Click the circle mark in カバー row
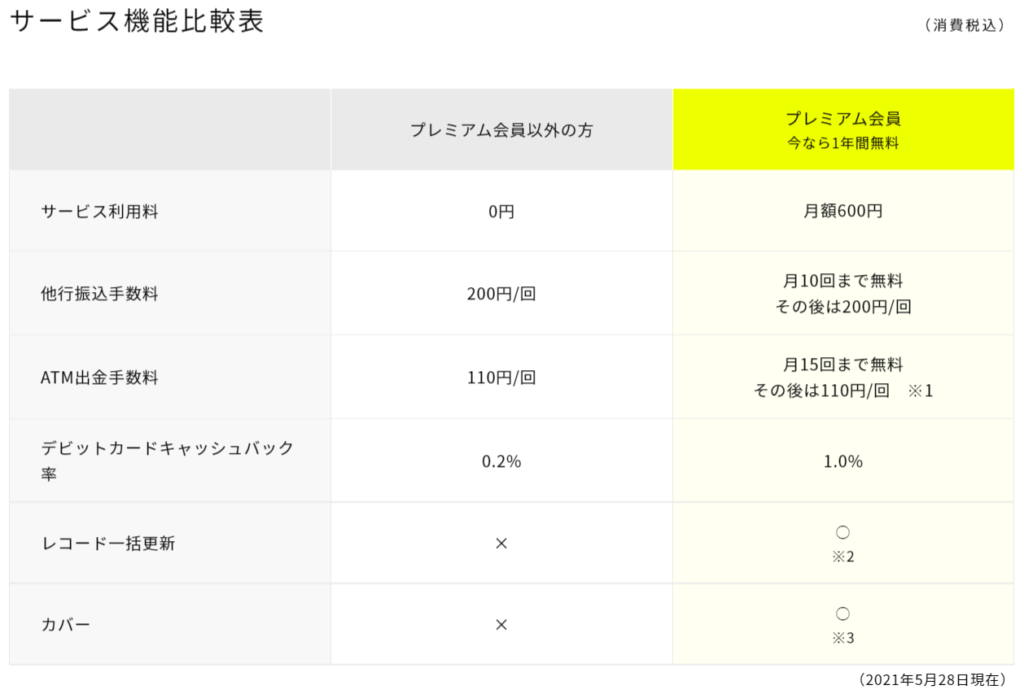Screen dimensions: 1024x694 (x=842, y=614)
